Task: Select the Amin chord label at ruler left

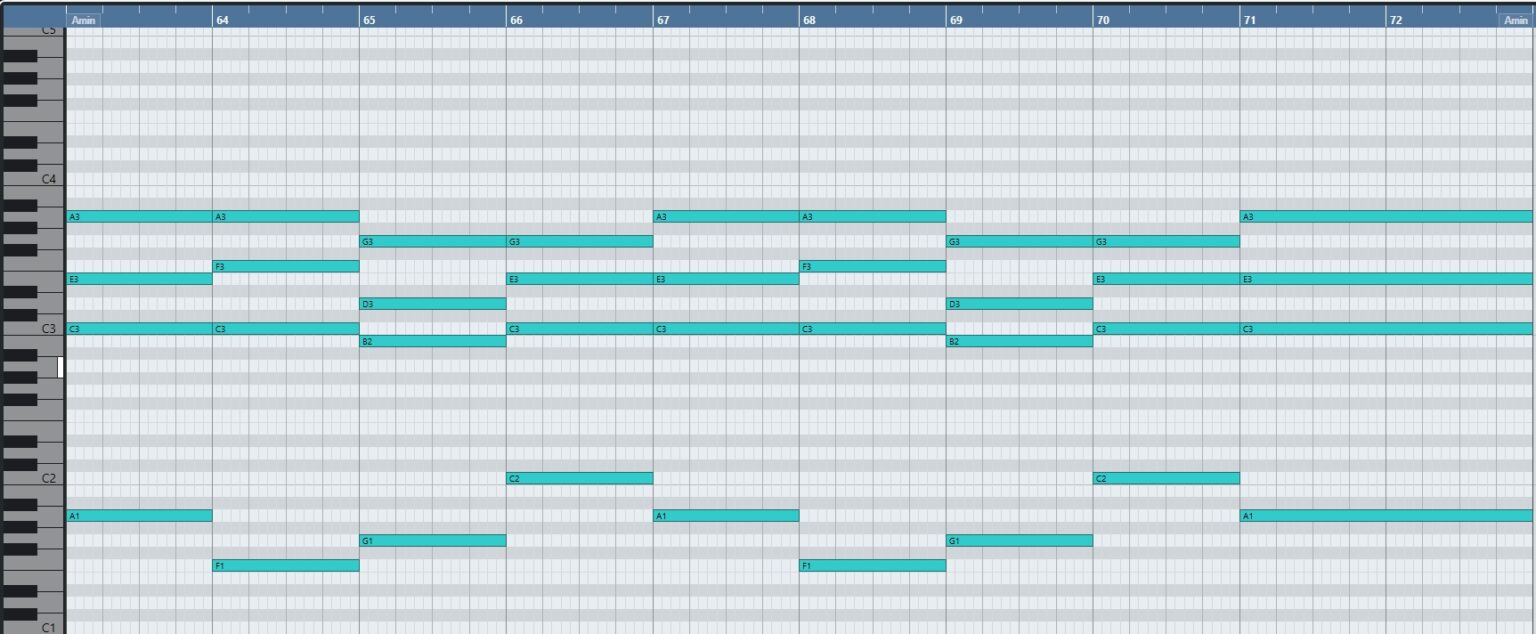Action: 84,20
